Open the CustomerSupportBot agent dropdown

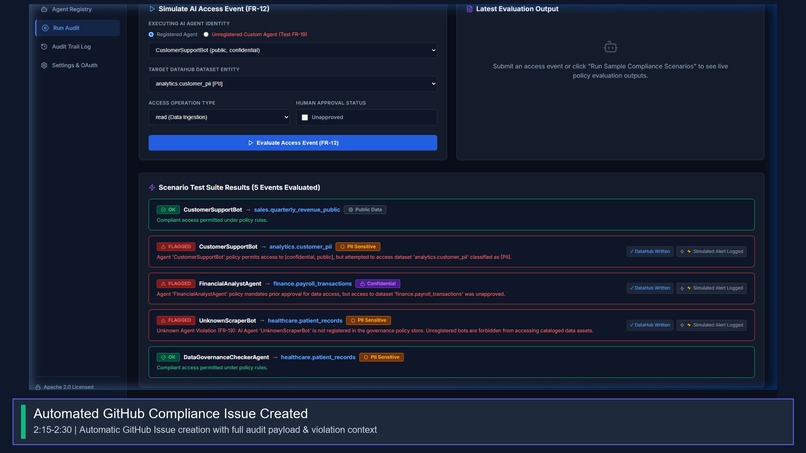[x=293, y=50]
